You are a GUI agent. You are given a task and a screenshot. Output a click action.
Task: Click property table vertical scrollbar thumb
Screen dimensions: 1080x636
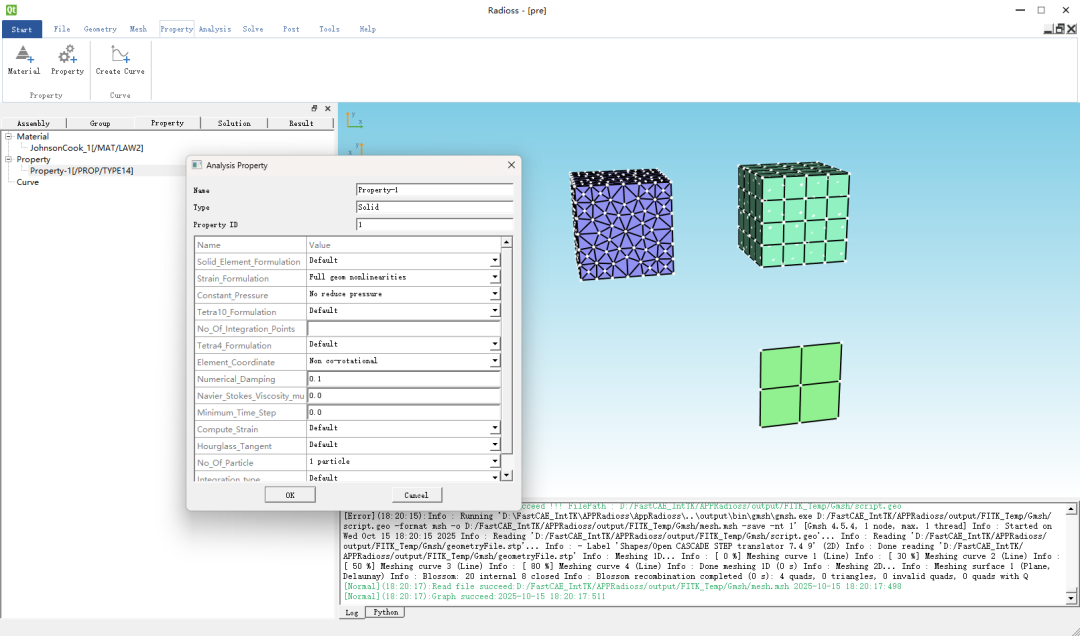(x=507, y=350)
